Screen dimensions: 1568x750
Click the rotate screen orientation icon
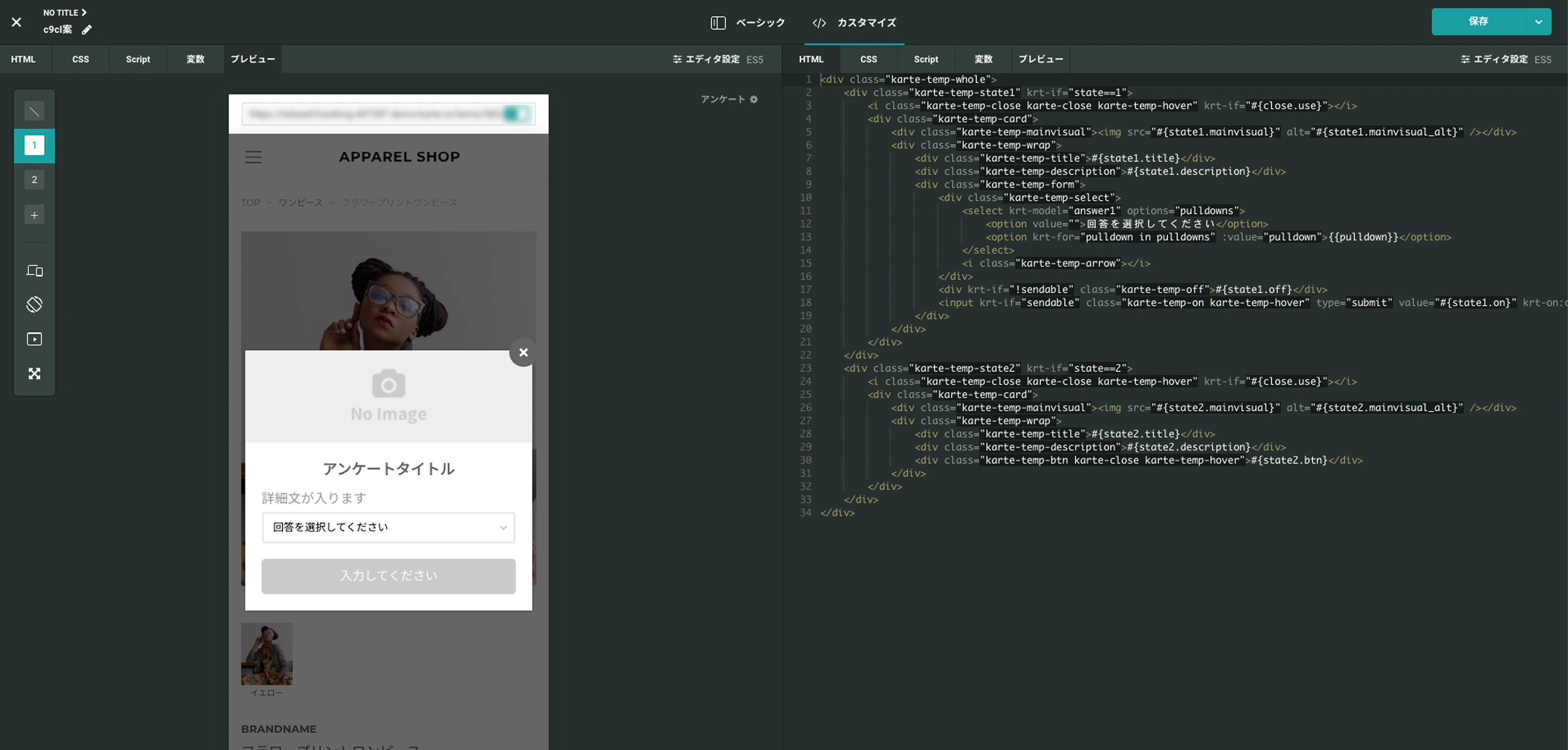click(x=34, y=304)
